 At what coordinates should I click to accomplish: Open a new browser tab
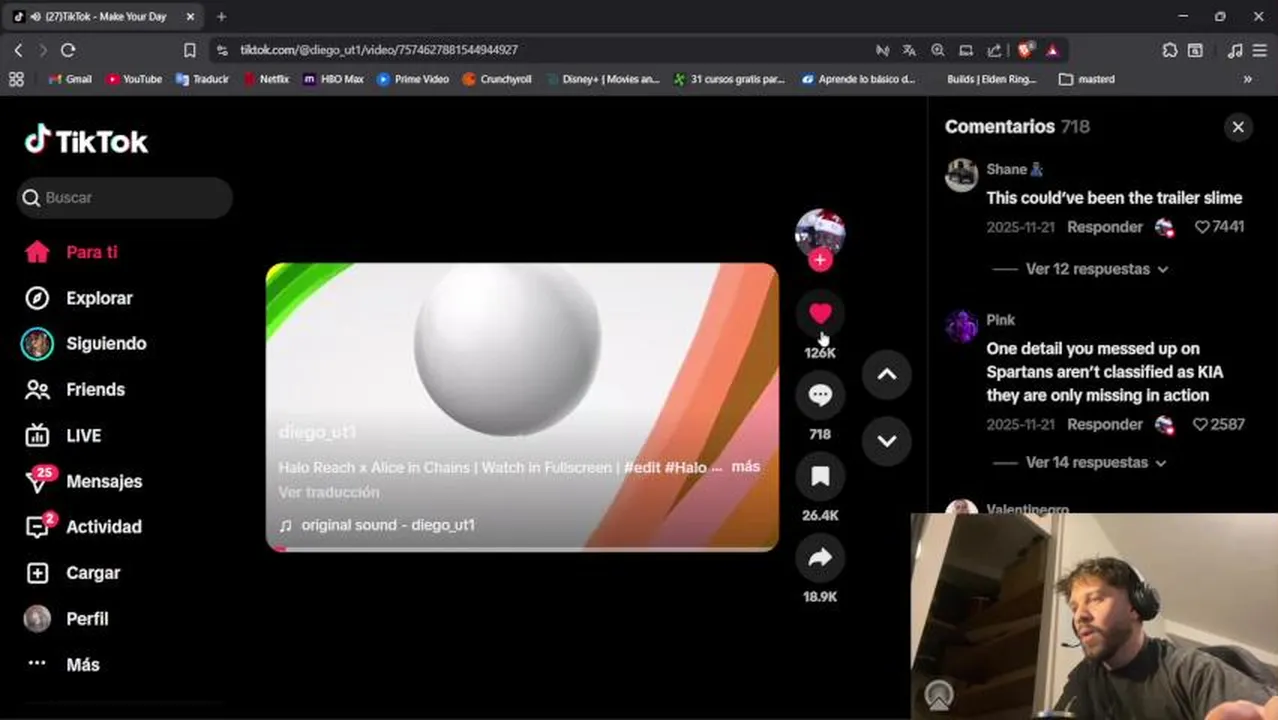(x=221, y=17)
